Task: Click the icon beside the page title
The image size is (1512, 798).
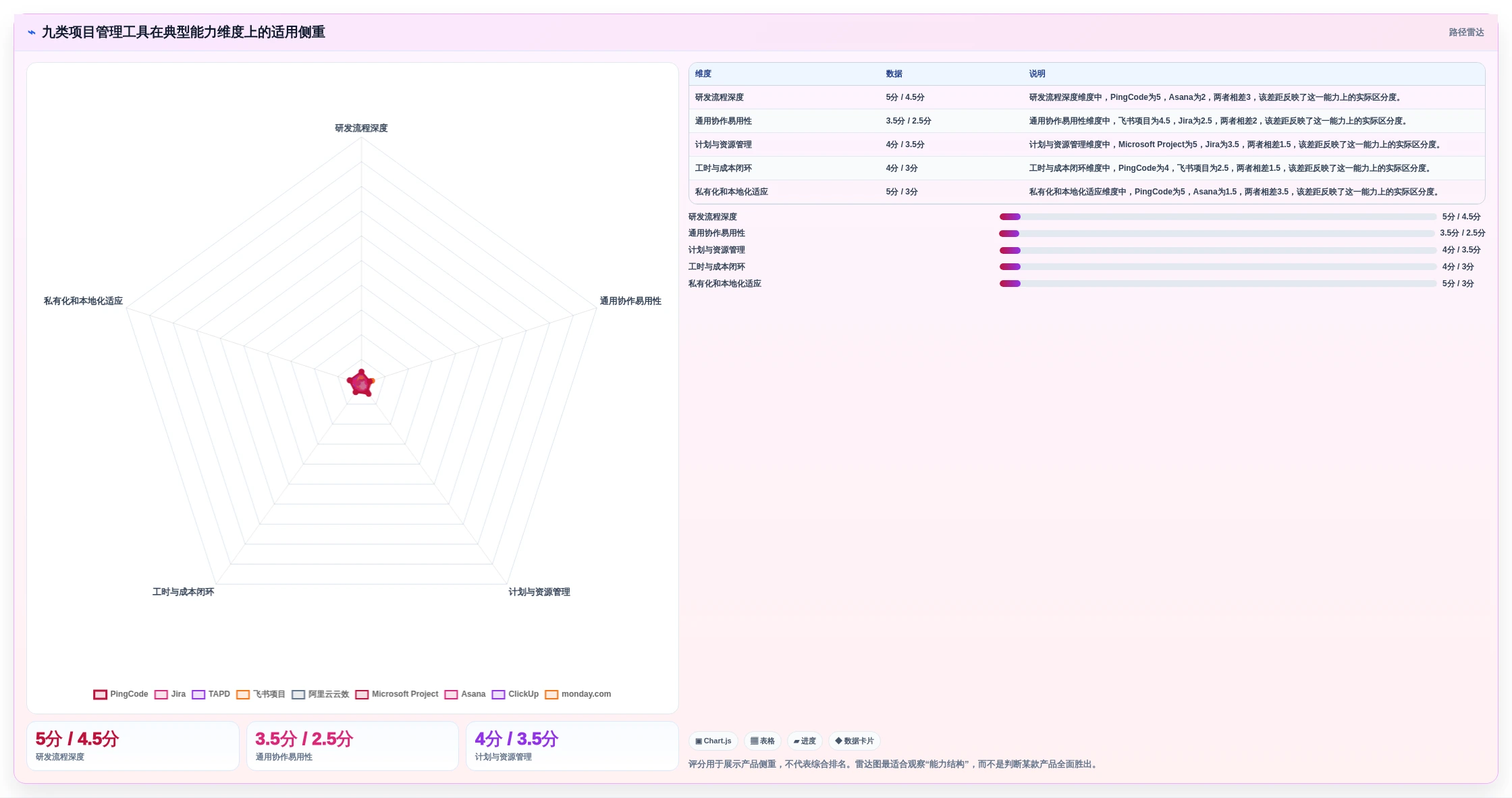Action: 32,32
